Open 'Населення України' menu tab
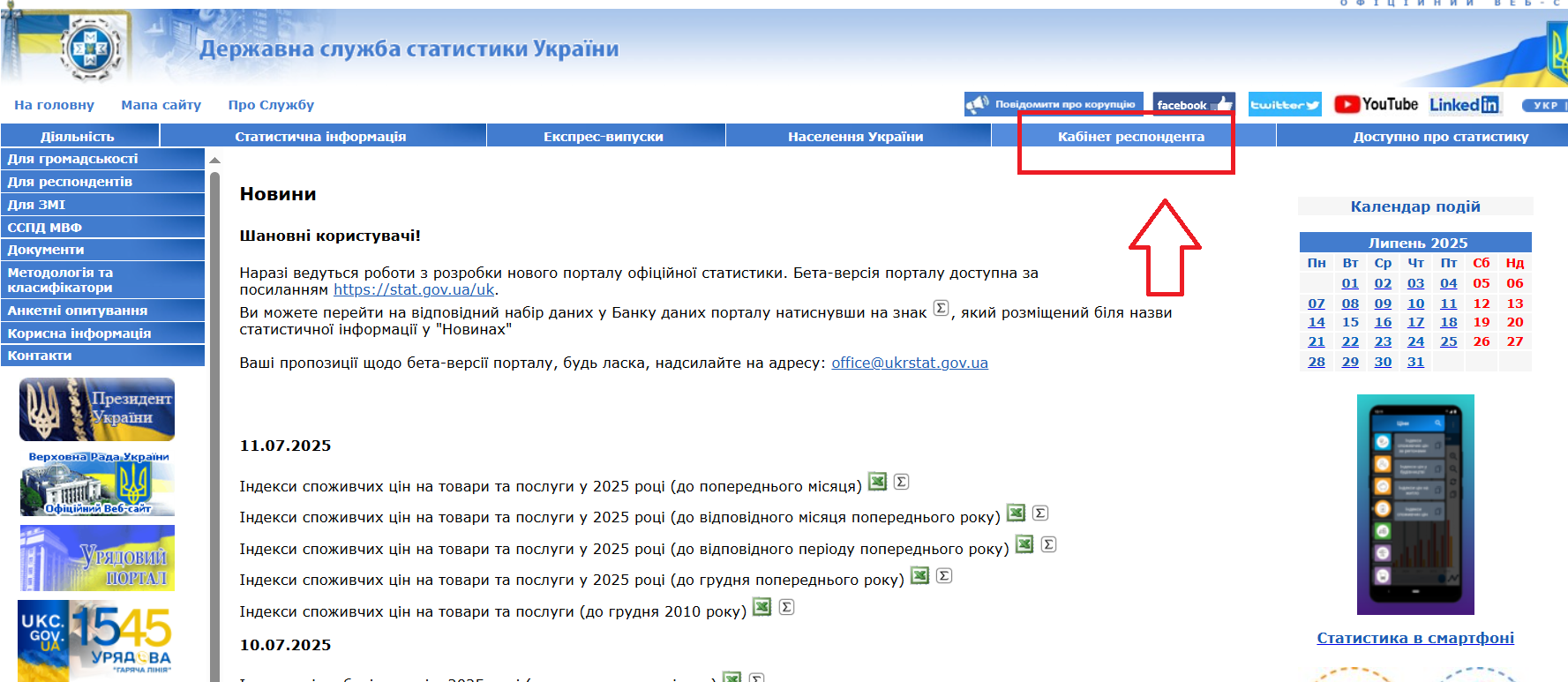1568x682 pixels. point(858,136)
